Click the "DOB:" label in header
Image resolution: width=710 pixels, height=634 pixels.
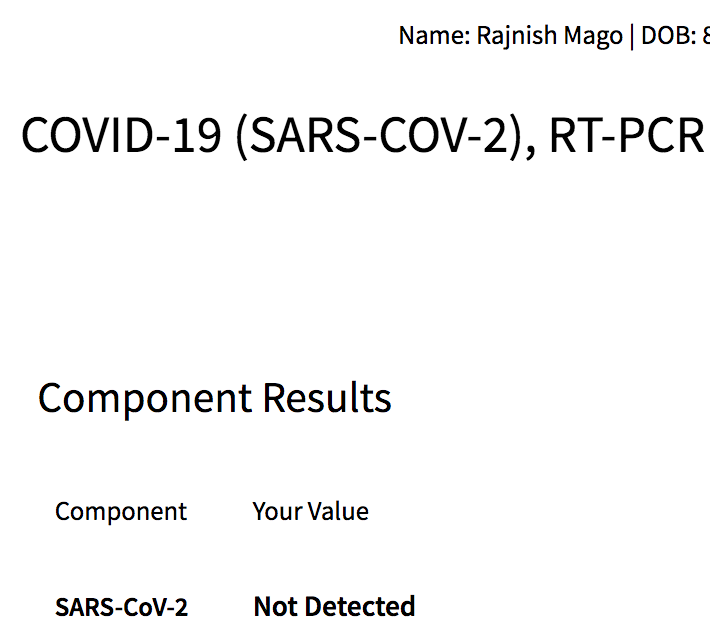(x=666, y=35)
